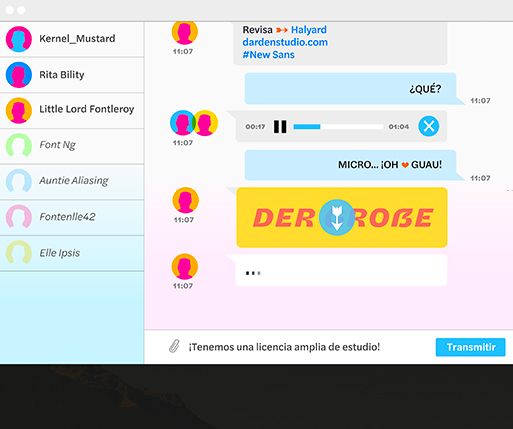Select the Little Lord Fontleroy conversation

click(72, 110)
